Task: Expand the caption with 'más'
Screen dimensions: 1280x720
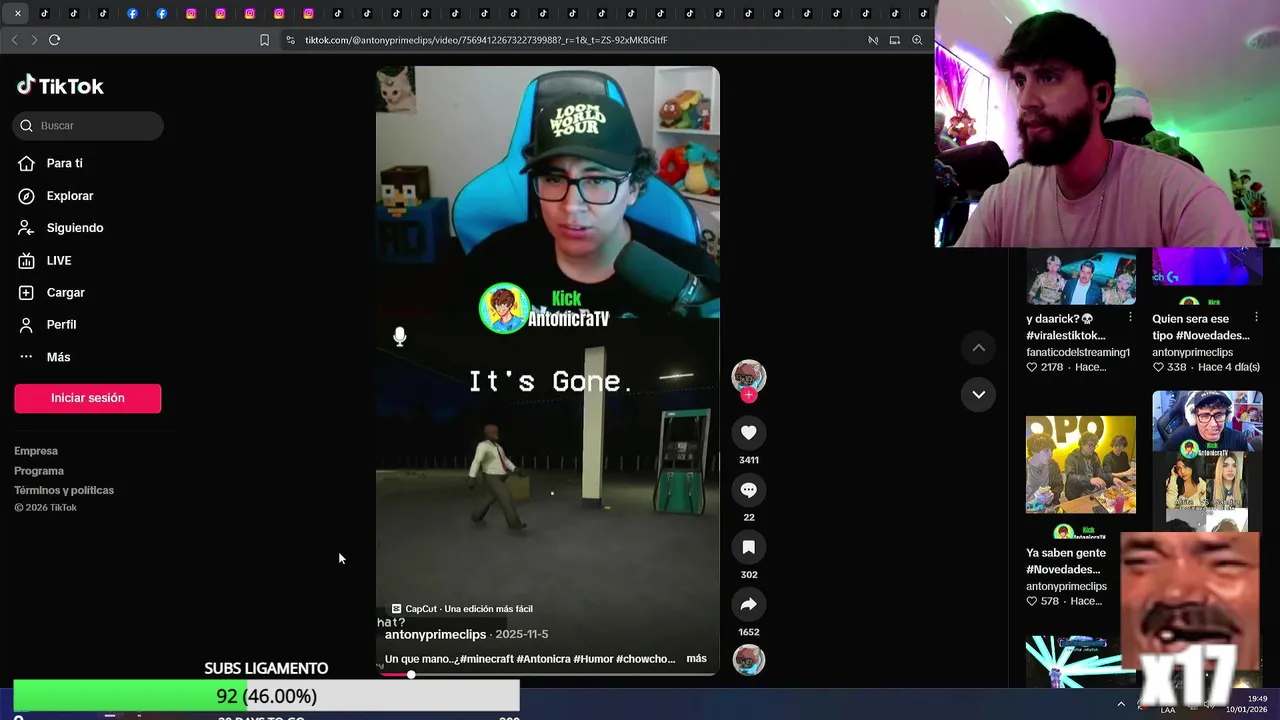Action: (x=697, y=659)
